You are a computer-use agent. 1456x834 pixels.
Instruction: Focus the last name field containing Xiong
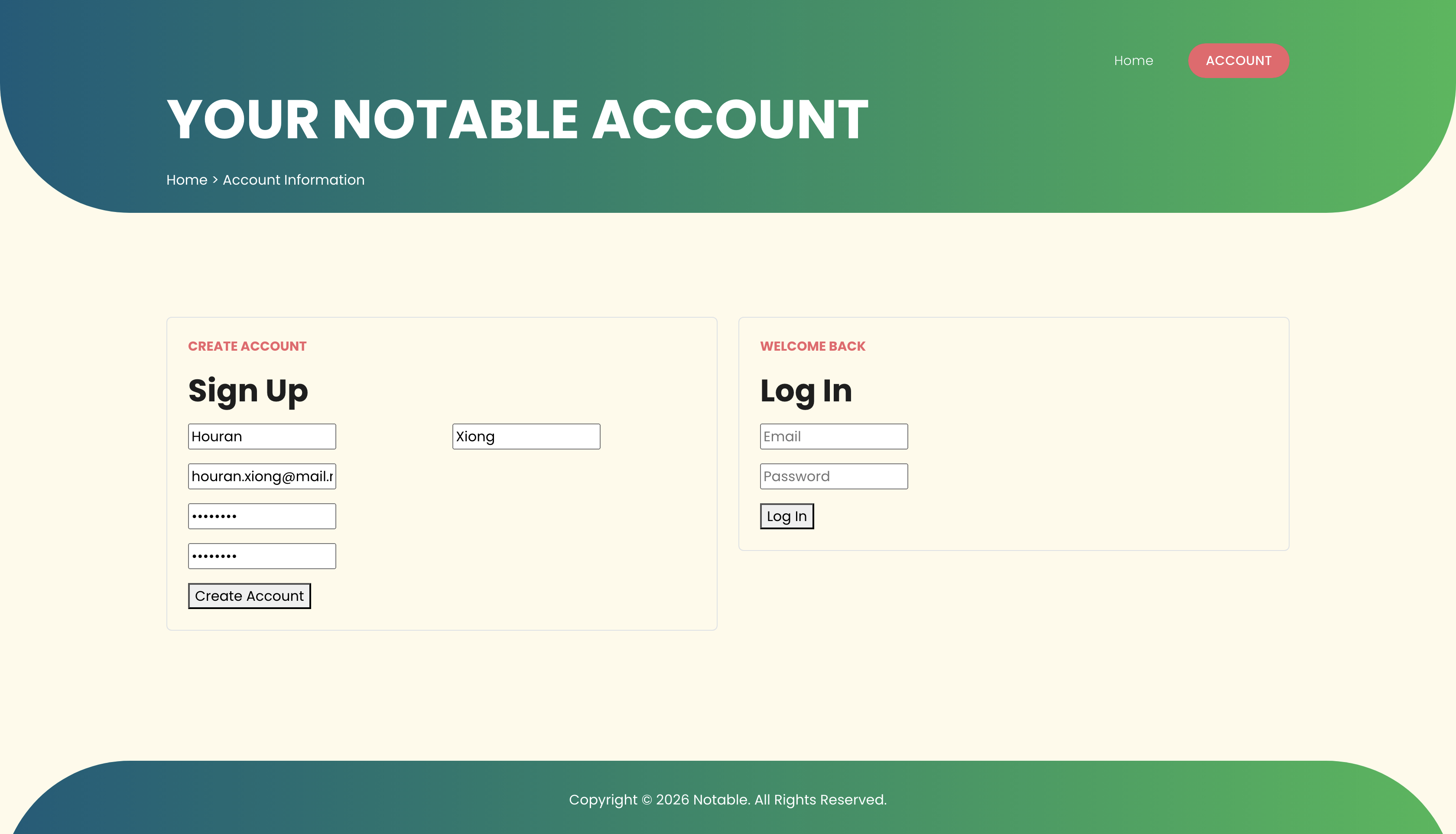(x=526, y=437)
